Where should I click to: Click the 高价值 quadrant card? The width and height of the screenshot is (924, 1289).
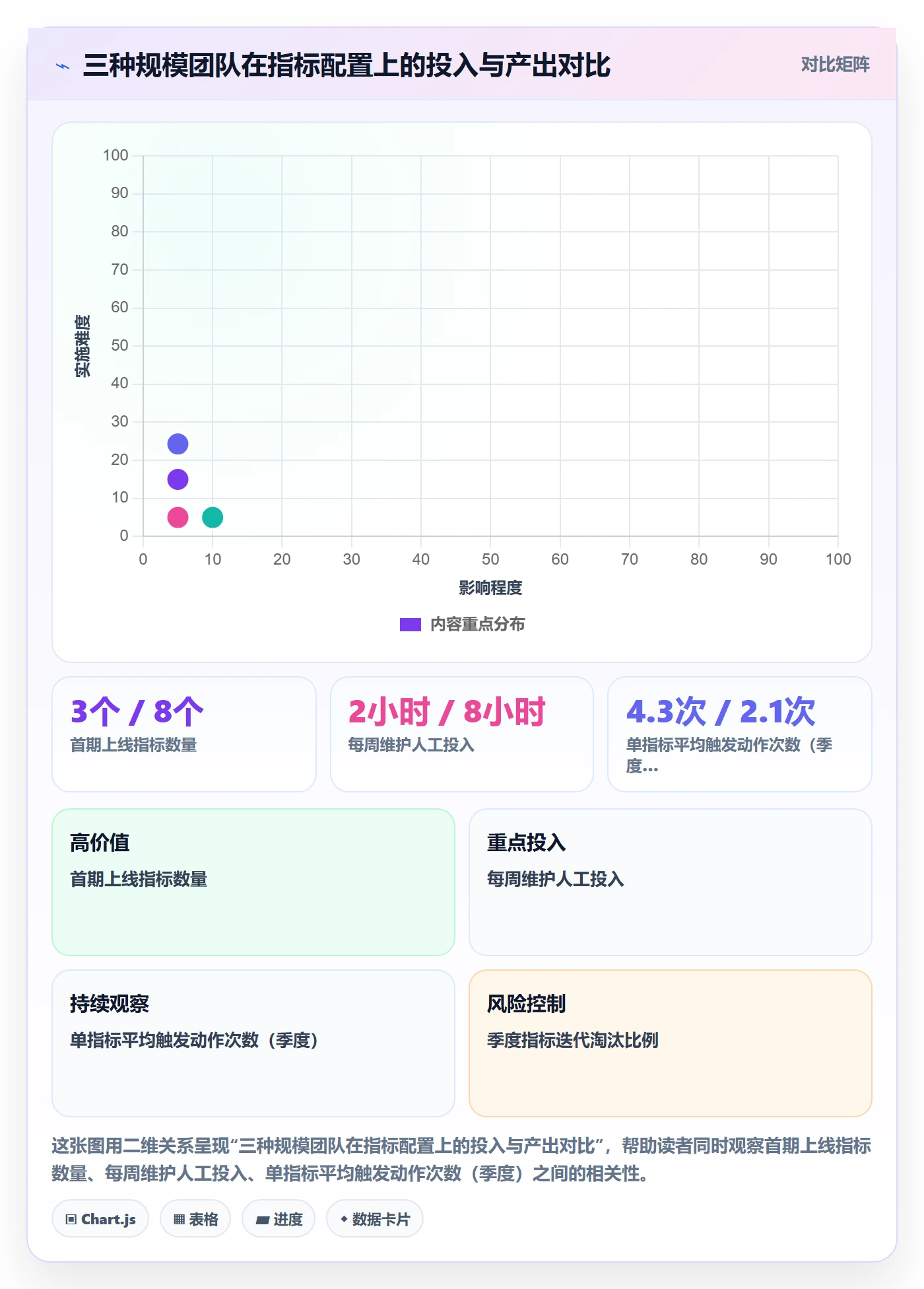point(253,882)
